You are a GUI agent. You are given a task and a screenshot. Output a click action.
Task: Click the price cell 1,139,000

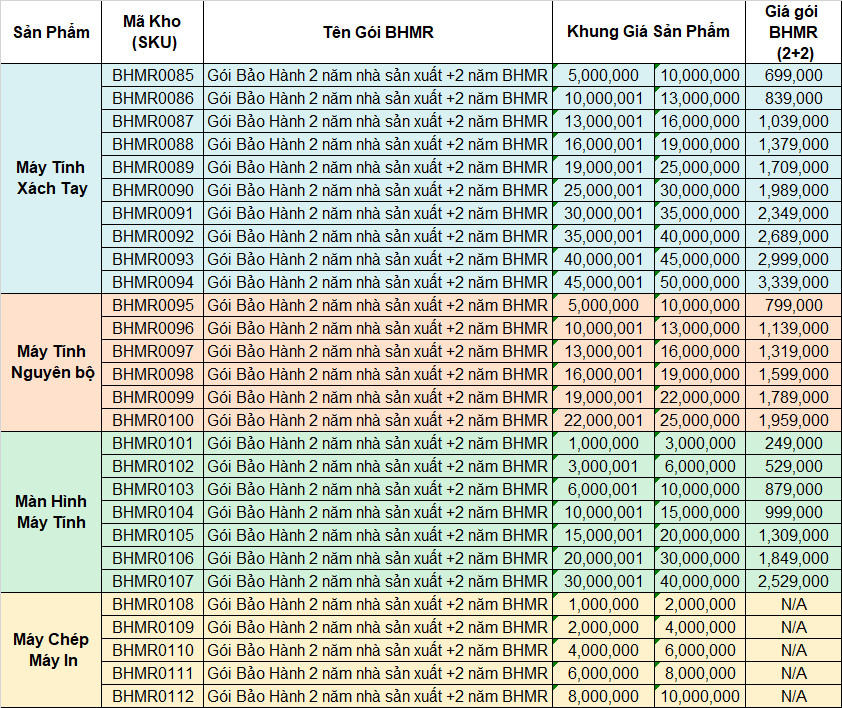(x=793, y=328)
